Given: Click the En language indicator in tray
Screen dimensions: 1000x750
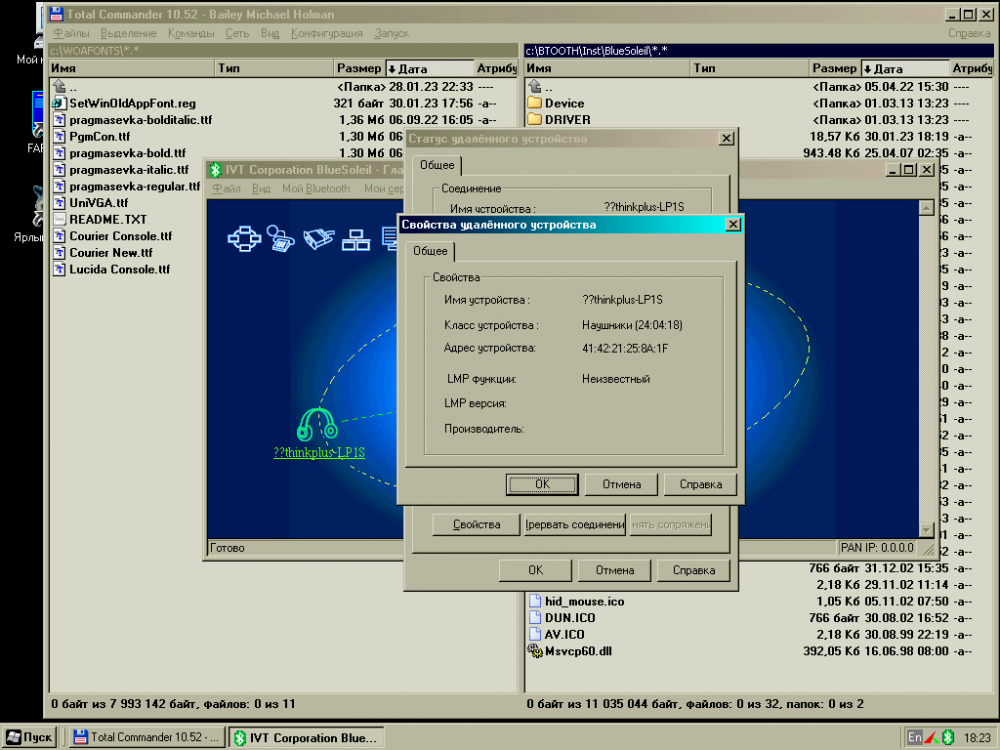Looking at the screenshot, I should pyautogui.click(x=914, y=737).
